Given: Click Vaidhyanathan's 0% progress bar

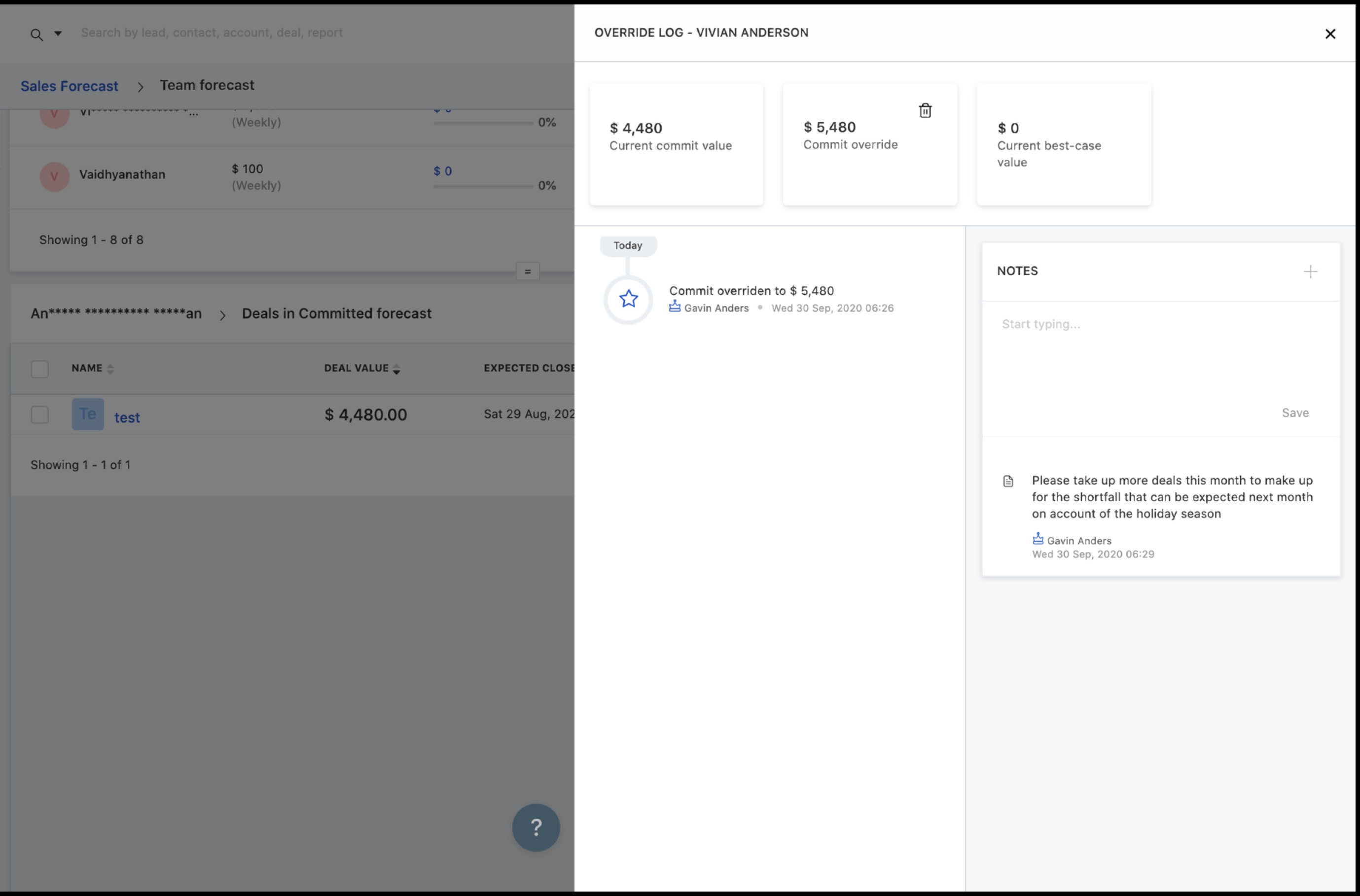Looking at the screenshot, I should pos(483,186).
